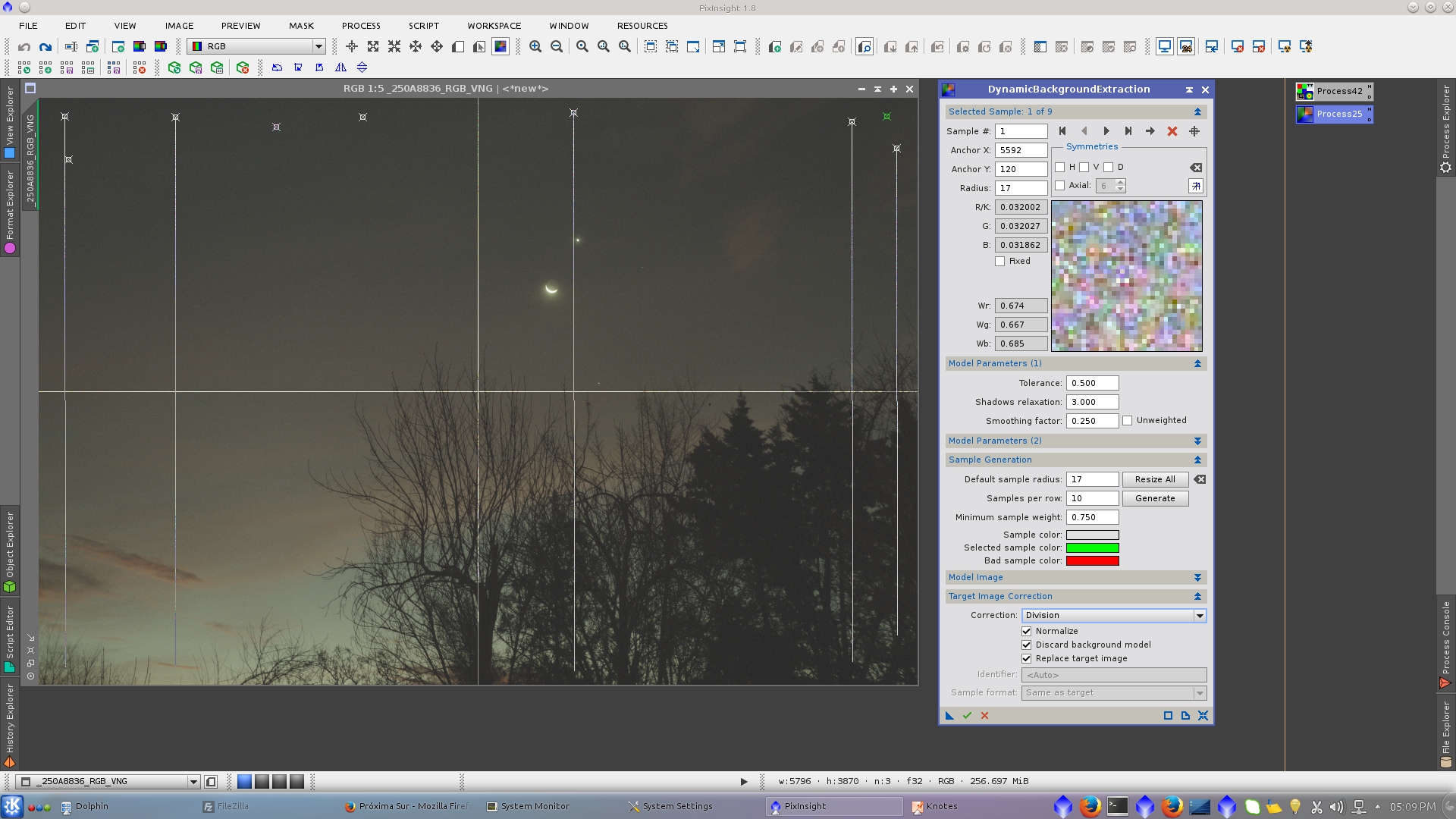
Task: Open the Process Console side tab
Action: coord(1446,645)
